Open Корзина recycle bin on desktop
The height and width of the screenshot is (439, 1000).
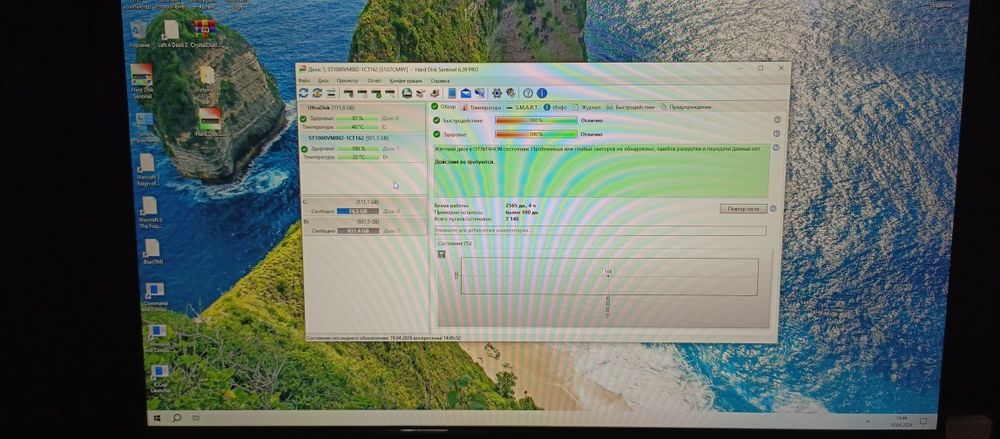138,33
